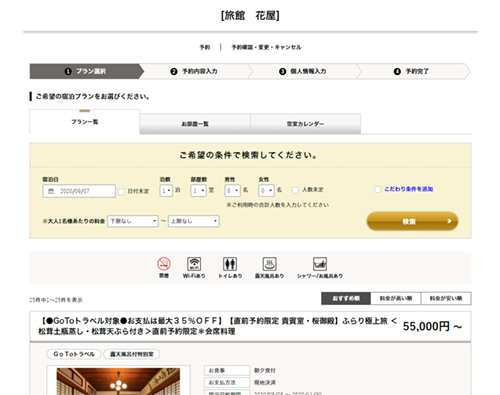Open 予約確認・変更・キャンセル link

coord(266,47)
